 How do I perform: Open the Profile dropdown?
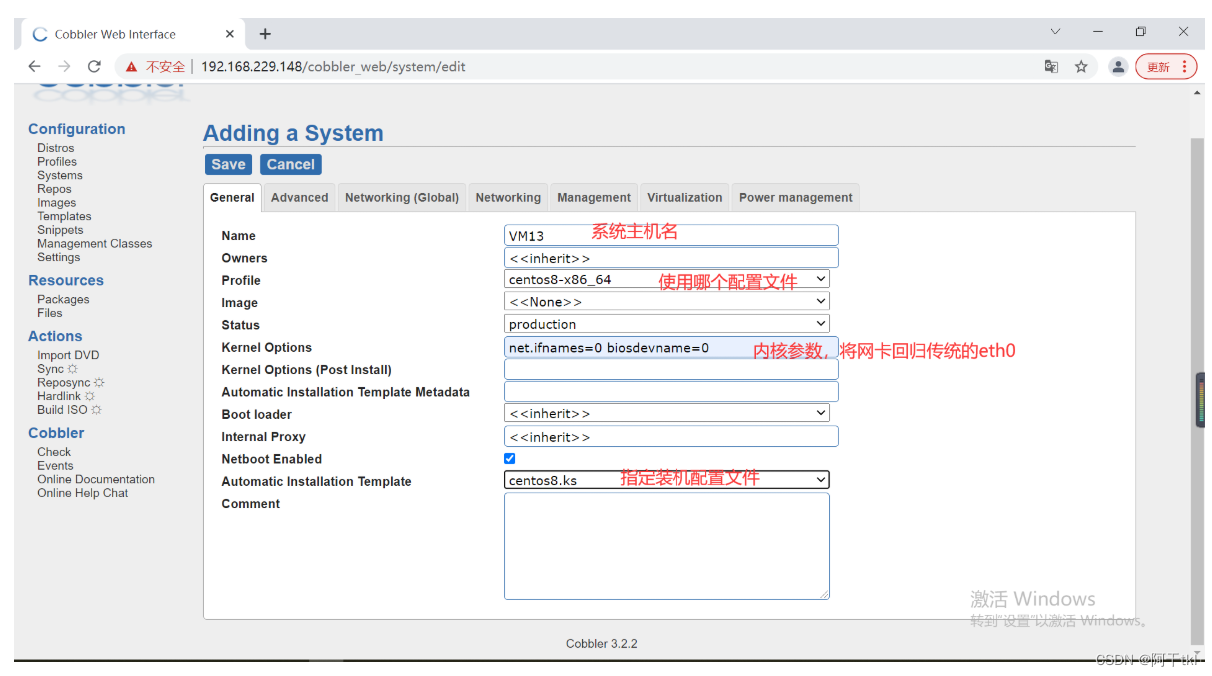[x=667, y=280]
